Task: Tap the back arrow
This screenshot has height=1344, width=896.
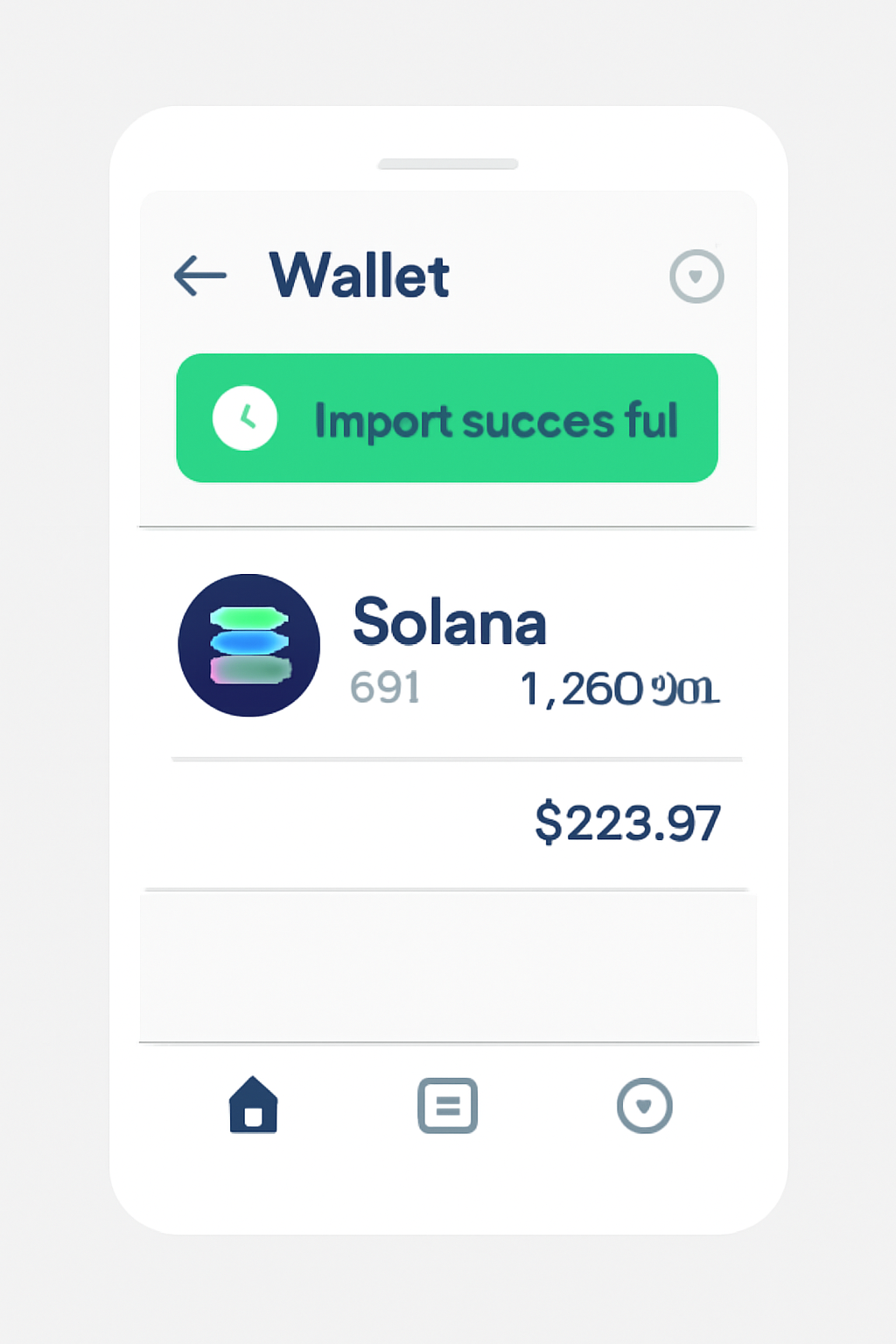Action: (200, 276)
